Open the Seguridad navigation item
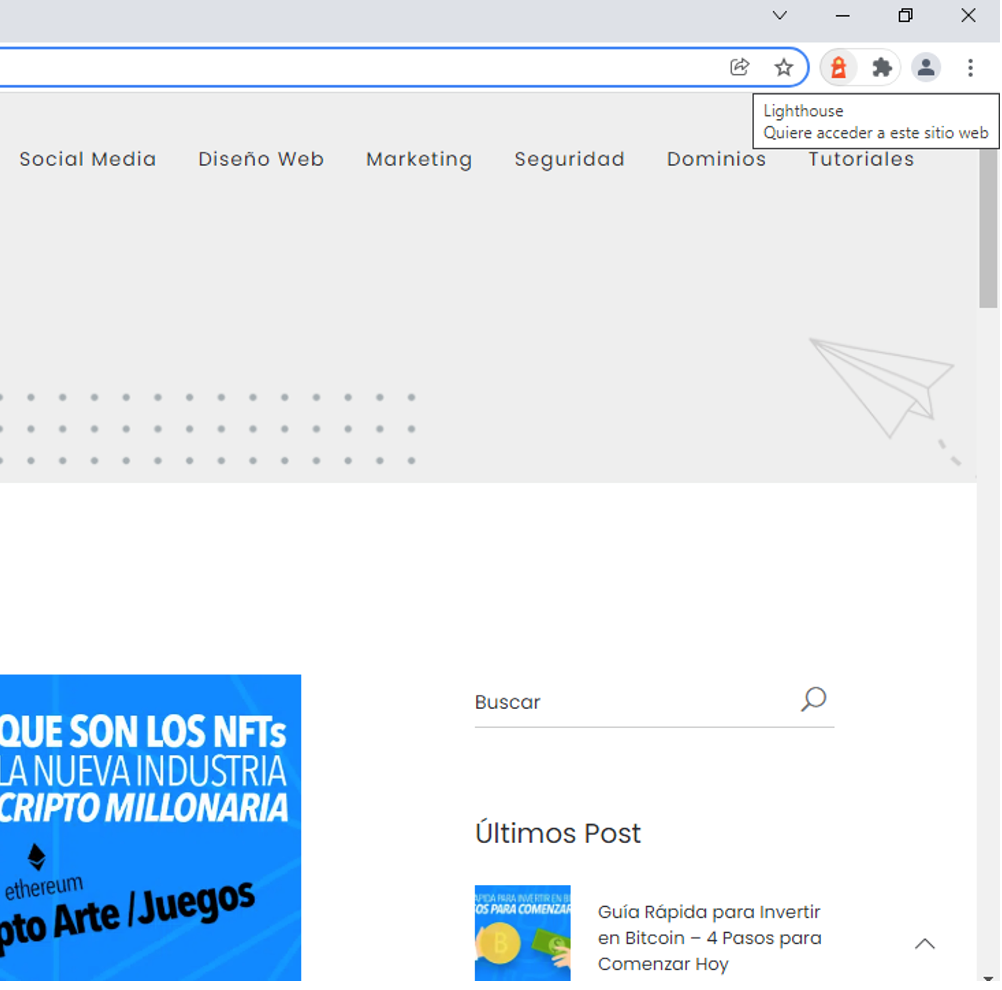Screen dimensions: 1002x990 click(569, 159)
